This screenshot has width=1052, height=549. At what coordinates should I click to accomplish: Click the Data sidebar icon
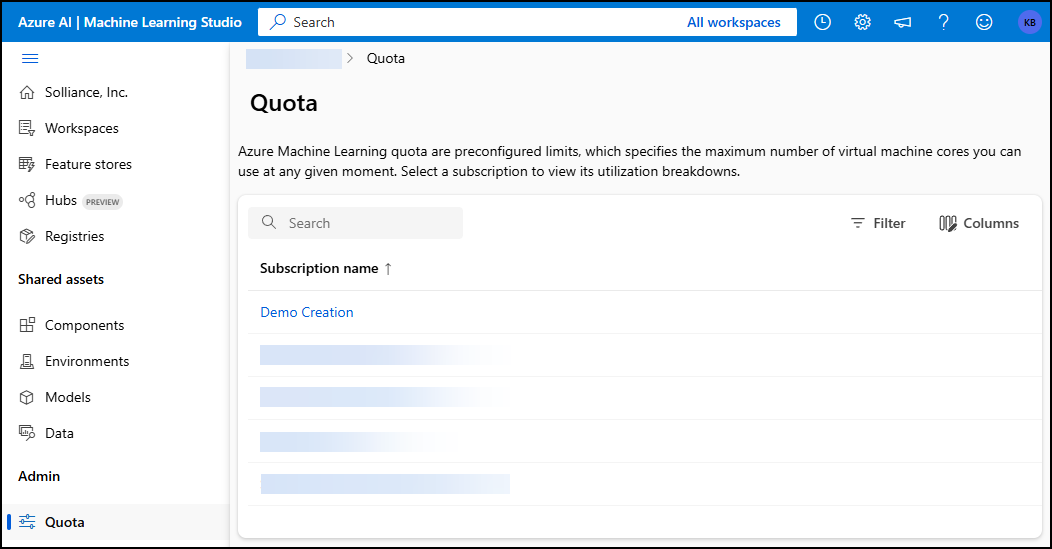point(27,433)
